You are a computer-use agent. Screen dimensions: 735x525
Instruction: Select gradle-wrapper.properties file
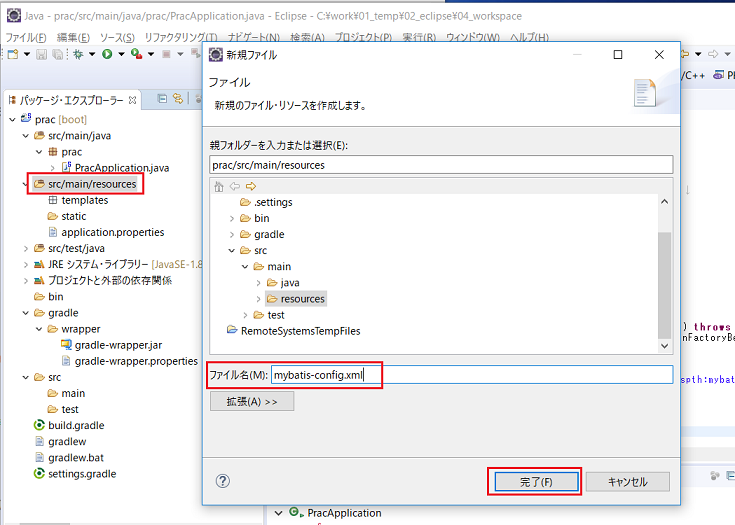click(x=136, y=361)
